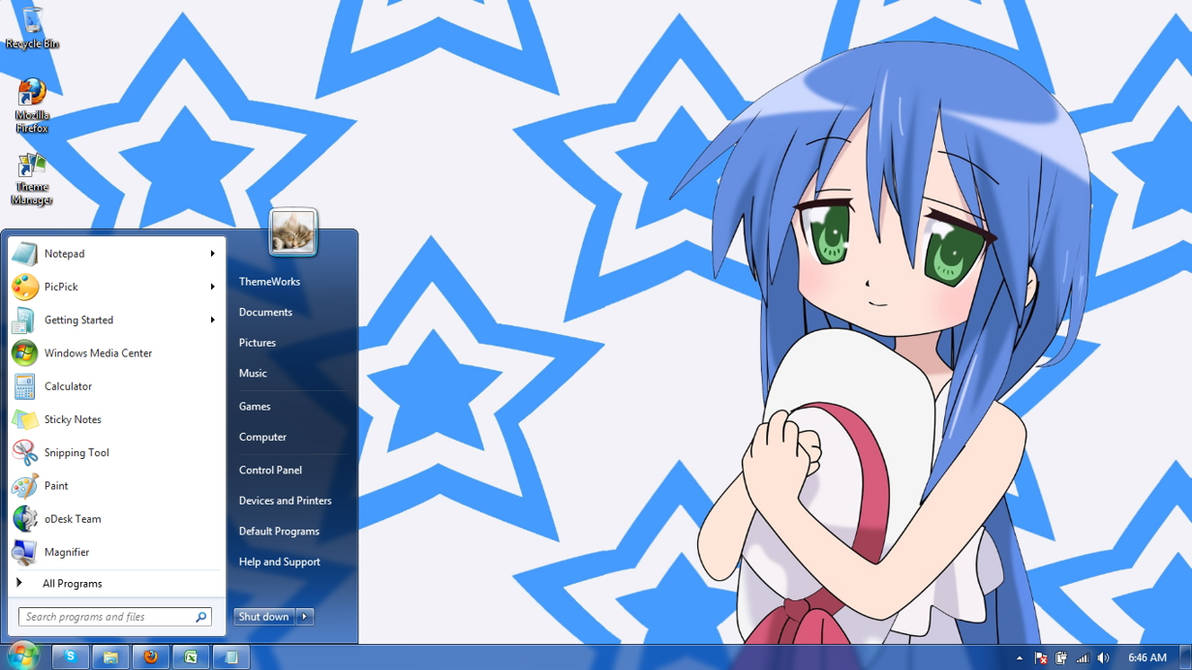Launch Excel from the taskbar
The image size is (1192, 670).
[x=190, y=657]
